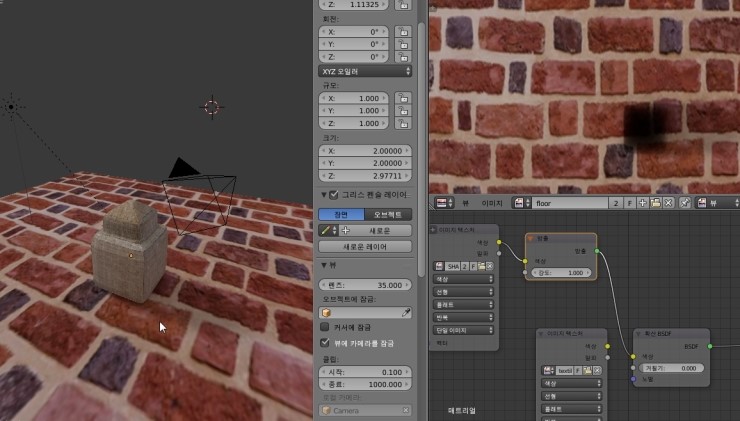This screenshot has height=421, width=740.
Task: Open the 플래트 projection dropdown in left texture node
Action: 463,305
